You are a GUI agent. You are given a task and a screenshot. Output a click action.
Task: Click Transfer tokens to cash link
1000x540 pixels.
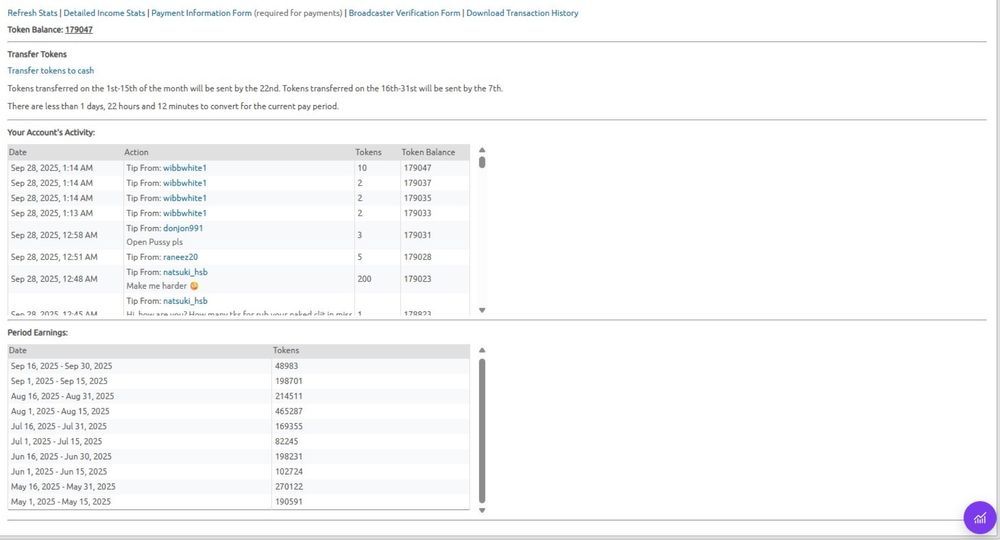pyautogui.click(x=51, y=71)
